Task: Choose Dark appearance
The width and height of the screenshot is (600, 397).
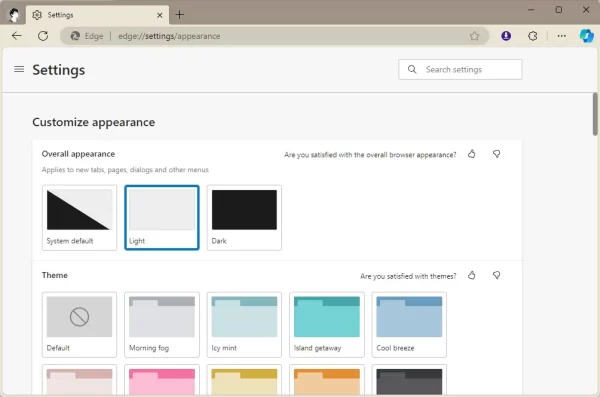Action: (x=244, y=217)
